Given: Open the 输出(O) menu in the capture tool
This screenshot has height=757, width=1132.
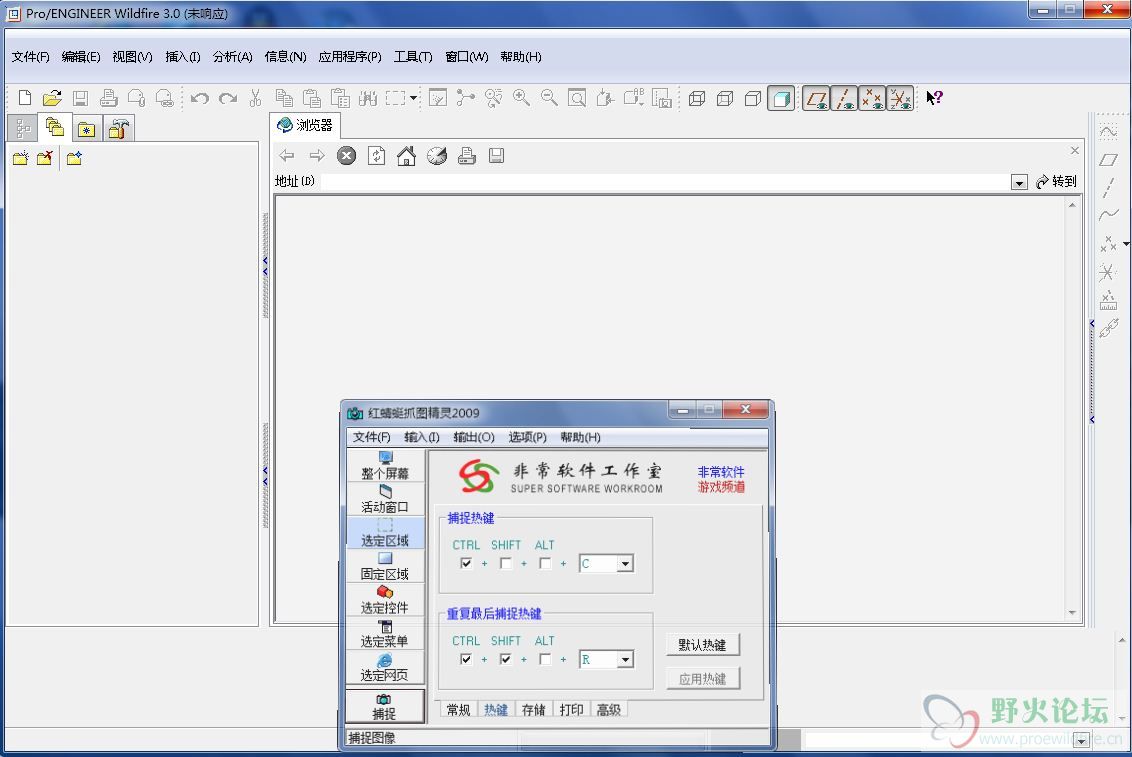Looking at the screenshot, I should click(474, 437).
